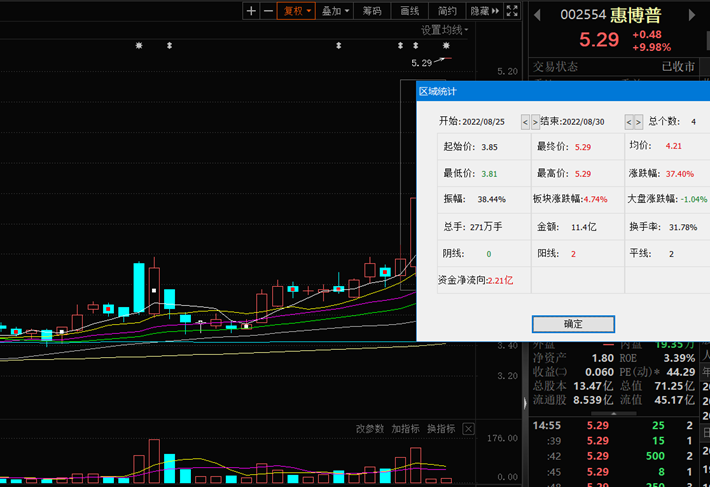
Task: Click the zoom in plus icon
Action: pos(251,11)
